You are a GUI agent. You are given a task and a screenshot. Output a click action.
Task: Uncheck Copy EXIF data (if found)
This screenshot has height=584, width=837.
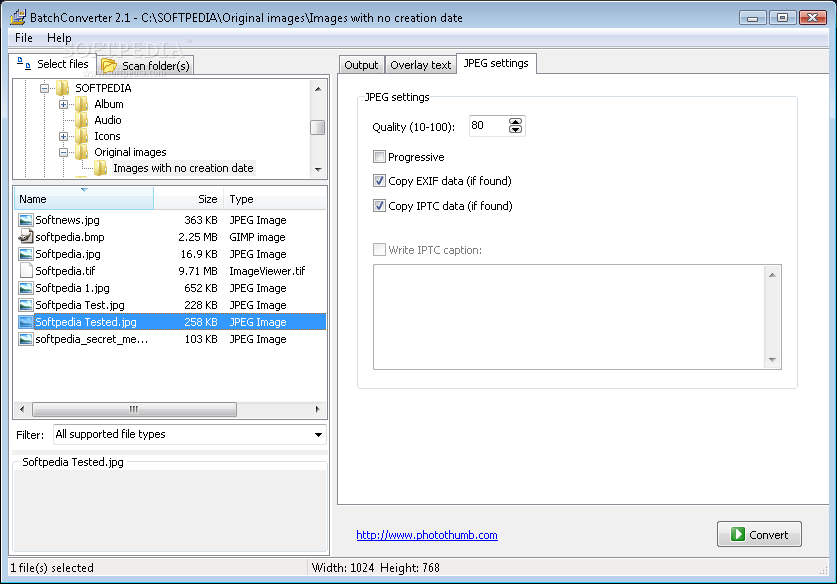pyautogui.click(x=379, y=180)
